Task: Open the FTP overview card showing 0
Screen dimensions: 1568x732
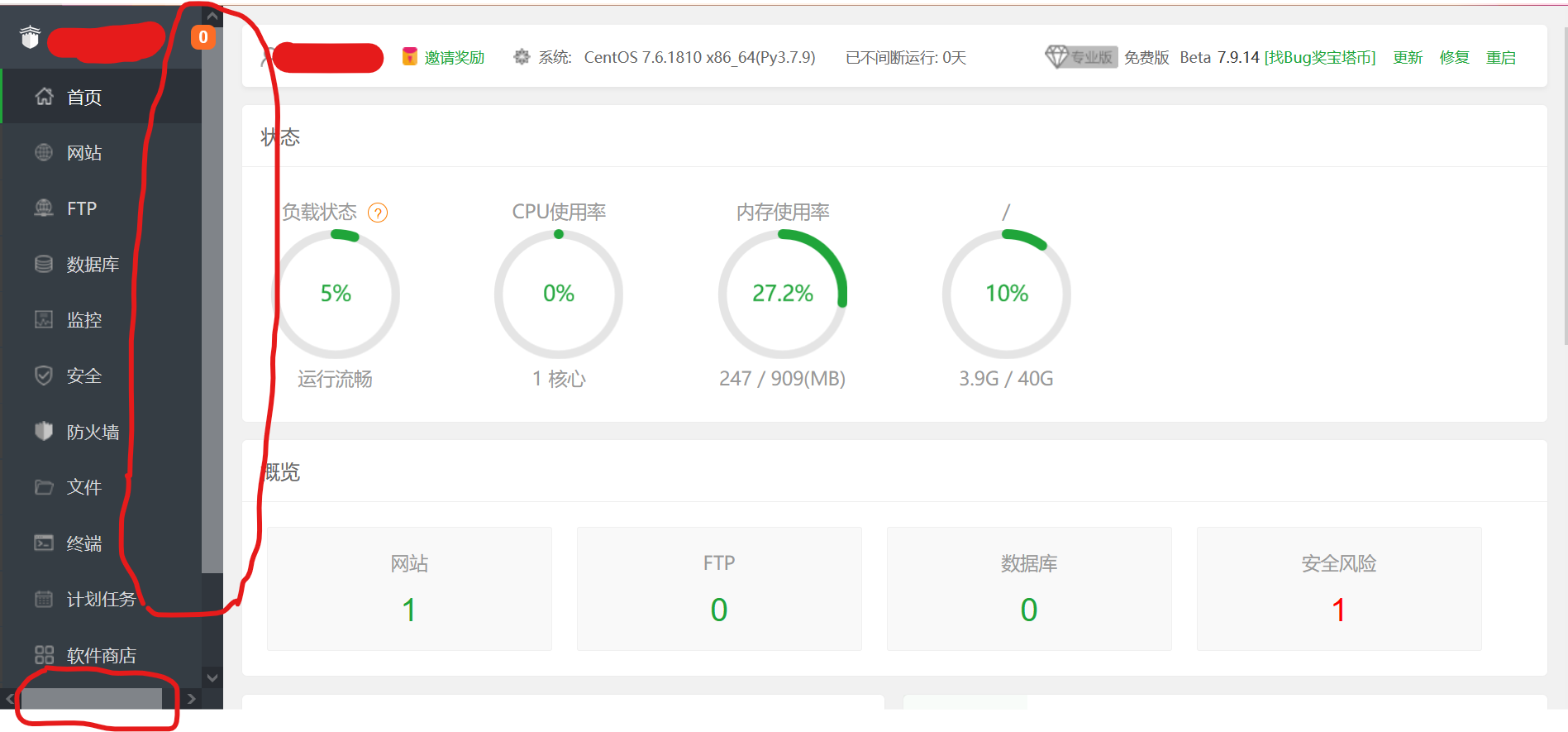Action: click(719, 589)
